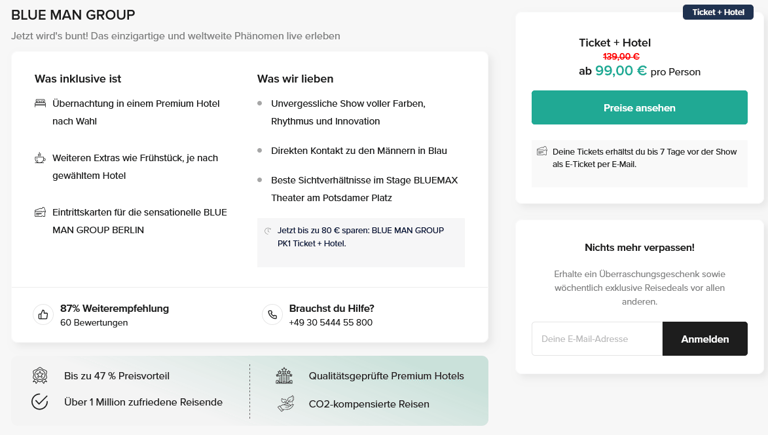Click the bed icon beside Übernachtung
The image size is (768, 435).
[x=40, y=103]
